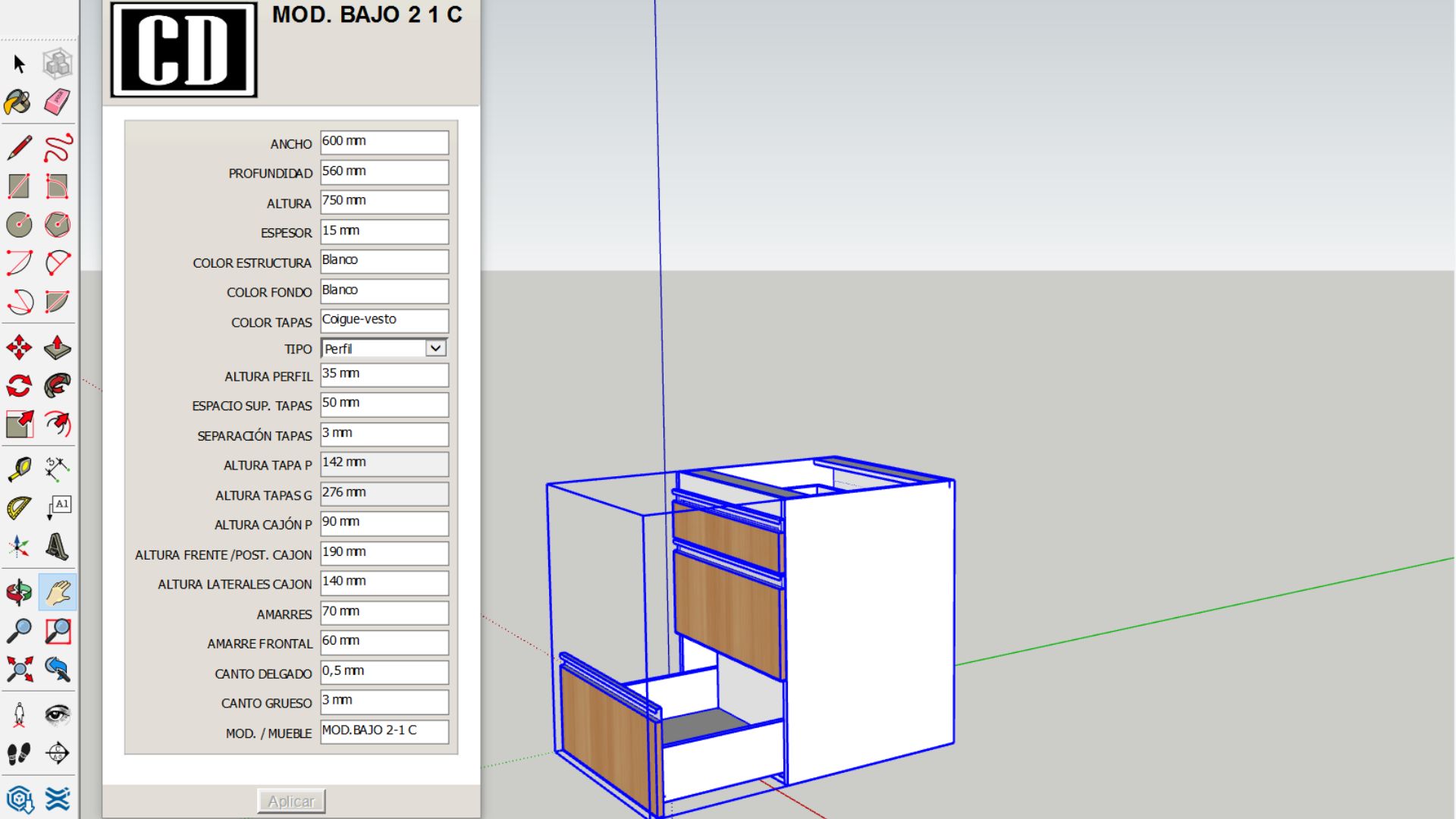Activate the Rectangle tool
The image size is (1456, 819).
click(x=19, y=184)
